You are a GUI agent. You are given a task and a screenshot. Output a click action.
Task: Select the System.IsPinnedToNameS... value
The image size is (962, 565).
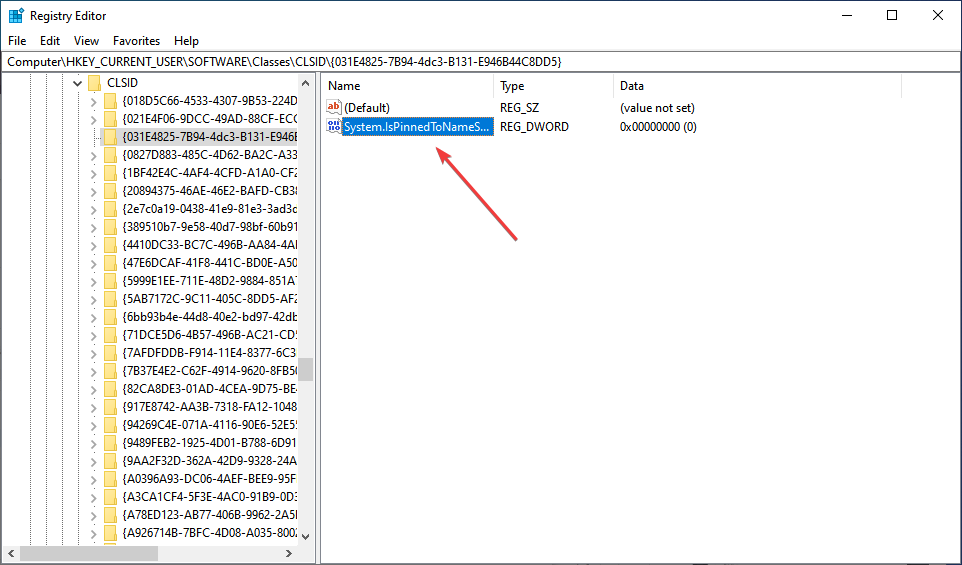pyautogui.click(x=417, y=127)
